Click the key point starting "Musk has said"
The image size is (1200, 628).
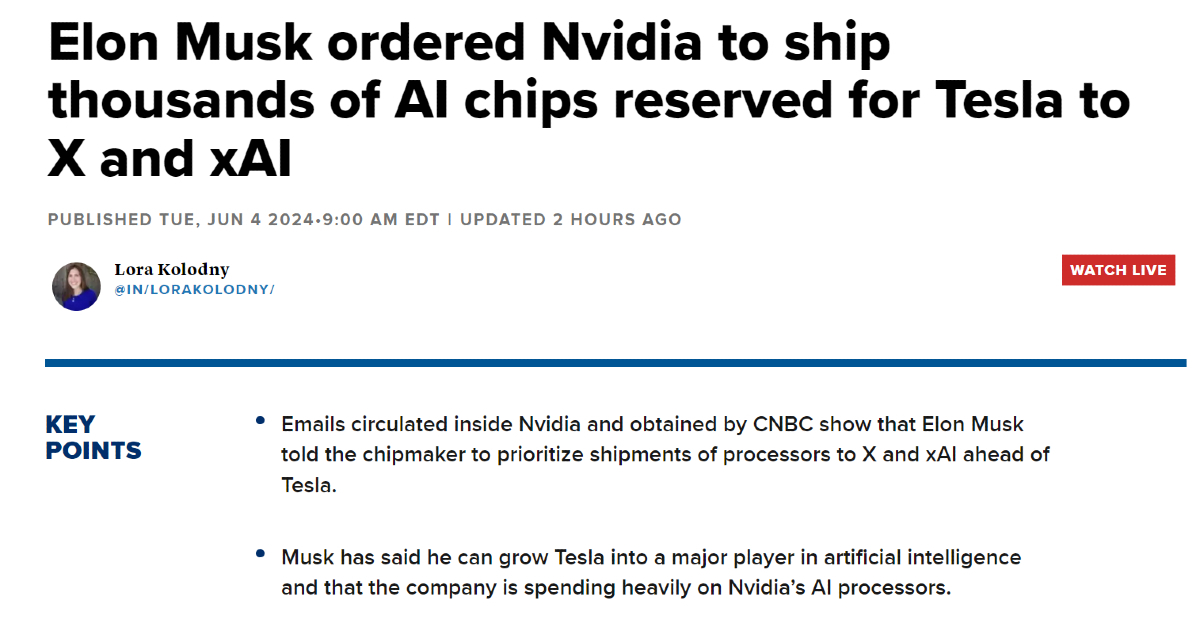(651, 572)
